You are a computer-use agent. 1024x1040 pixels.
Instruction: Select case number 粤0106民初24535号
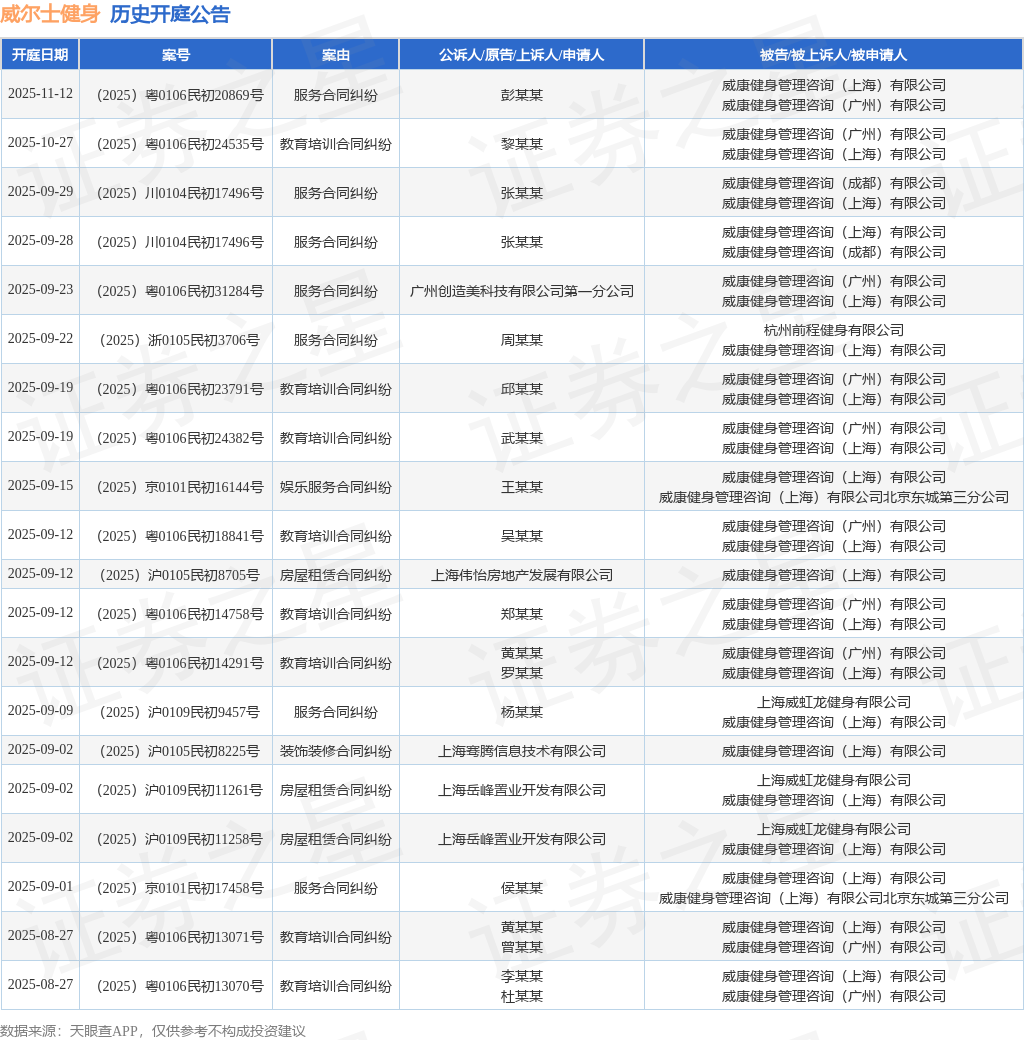coord(180,144)
